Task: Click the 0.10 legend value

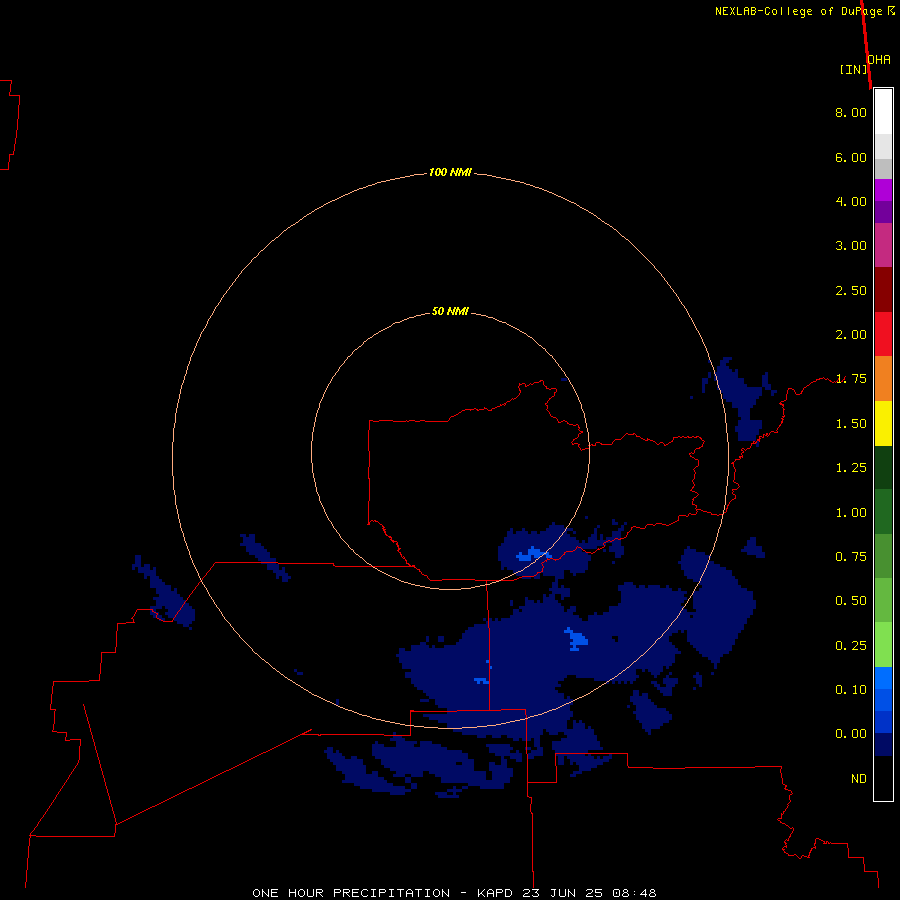Action: click(x=851, y=690)
